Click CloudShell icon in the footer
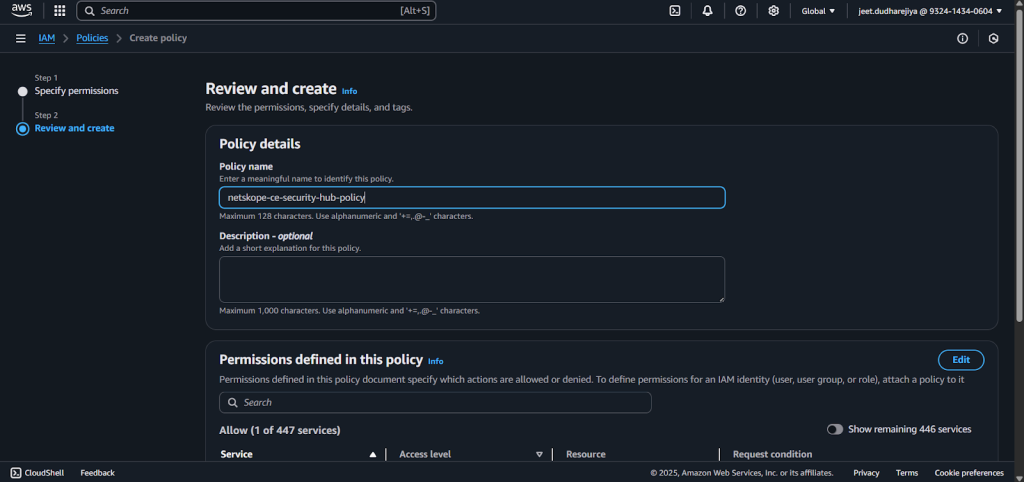This screenshot has height=482, width=1024. coord(15,472)
